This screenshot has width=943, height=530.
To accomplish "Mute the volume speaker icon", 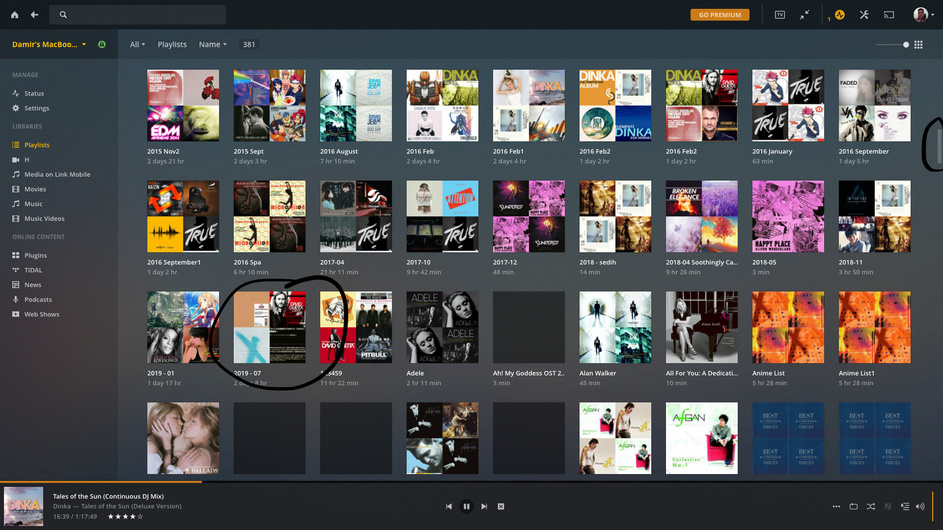I will (920, 507).
